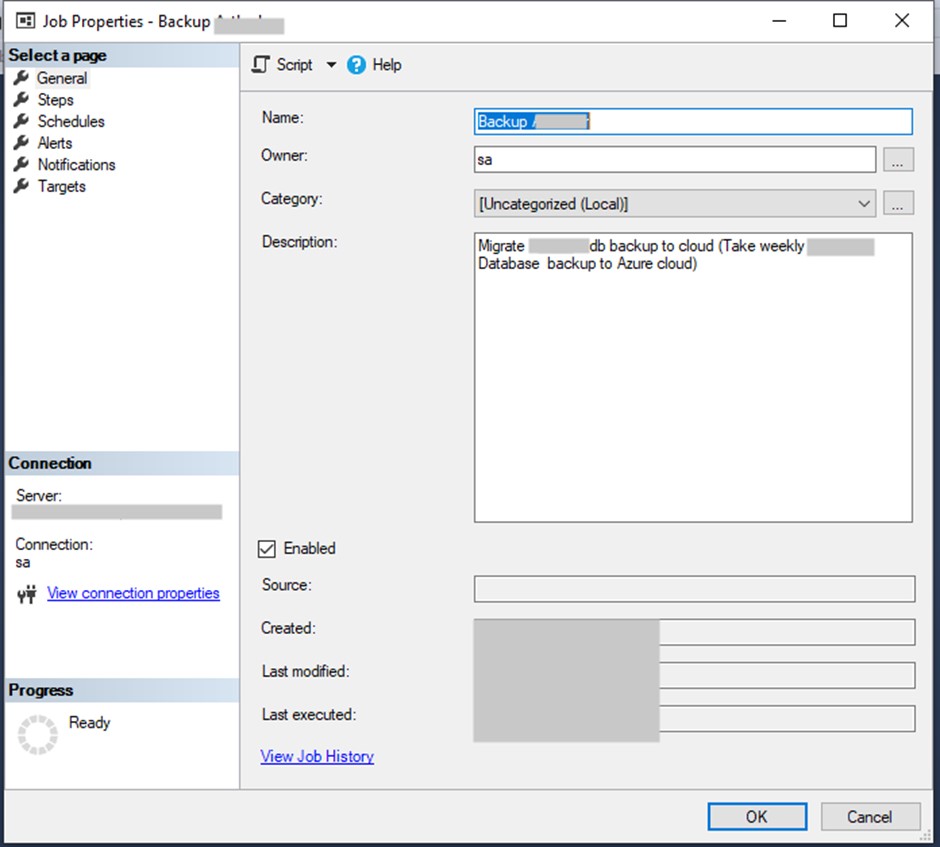The image size is (940, 847).
Task: Toggle the Enabled checkbox
Action: 267,548
